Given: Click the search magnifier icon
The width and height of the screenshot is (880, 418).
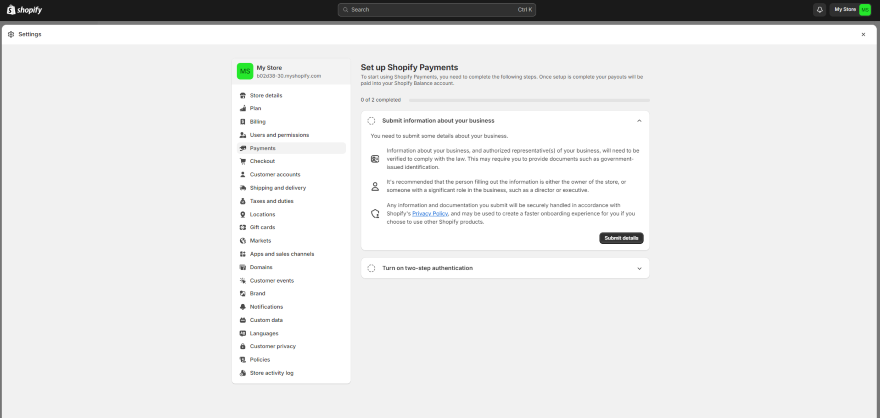Looking at the screenshot, I should (346, 10).
